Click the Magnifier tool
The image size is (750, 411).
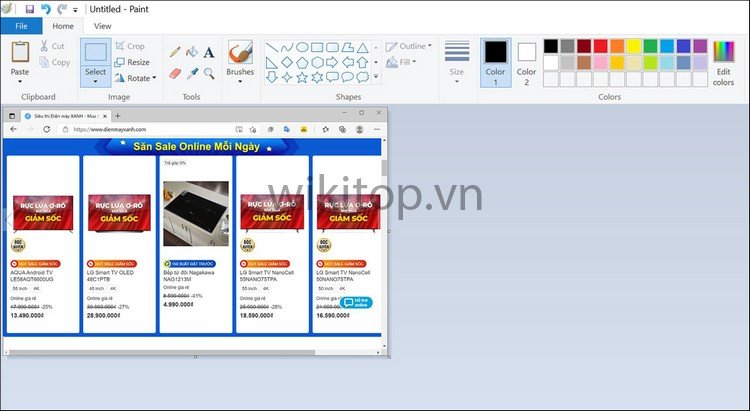[209, 73]
